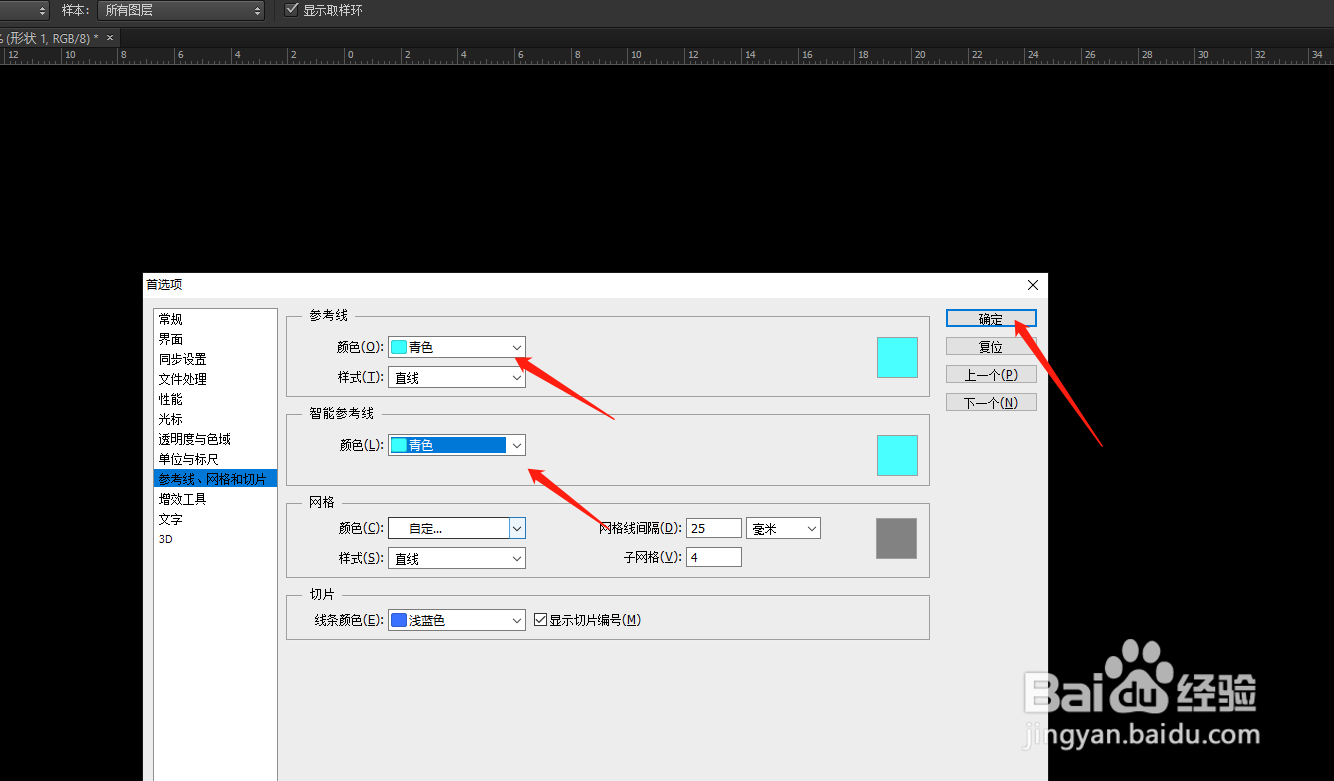Select 性能 in the preferences sidebar
1334x781 pixels.
click(x=170, y=398)
